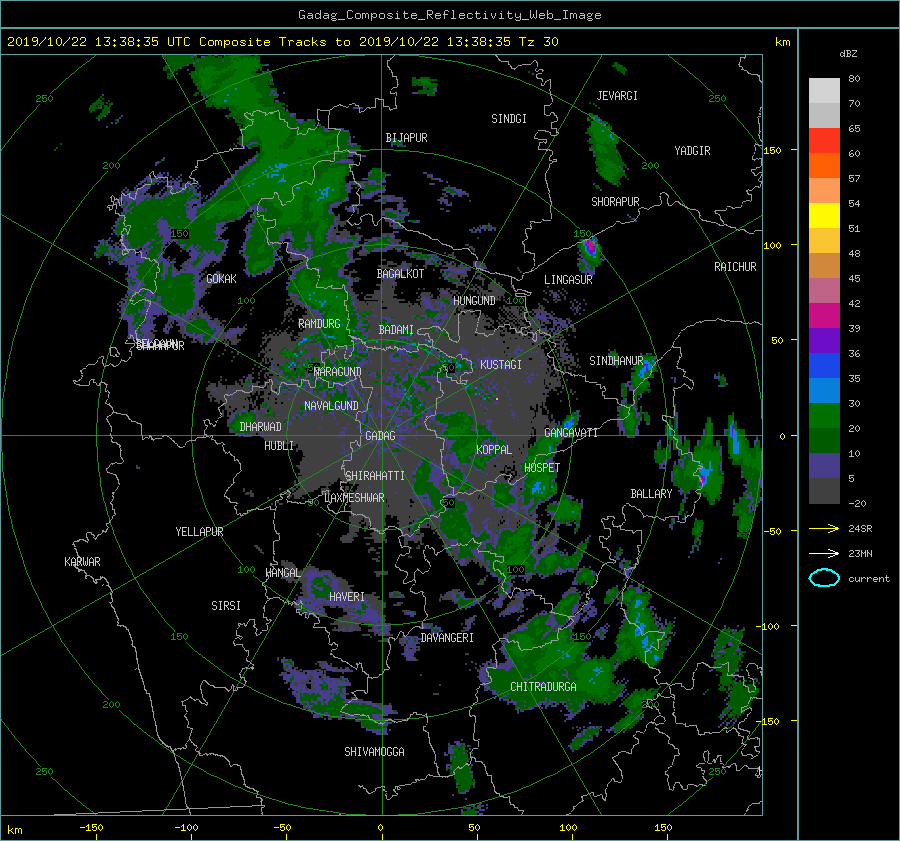Click the GANGAVATI city label
The height and width of the screenshot is (841, 900).
[x=571, y=433]
